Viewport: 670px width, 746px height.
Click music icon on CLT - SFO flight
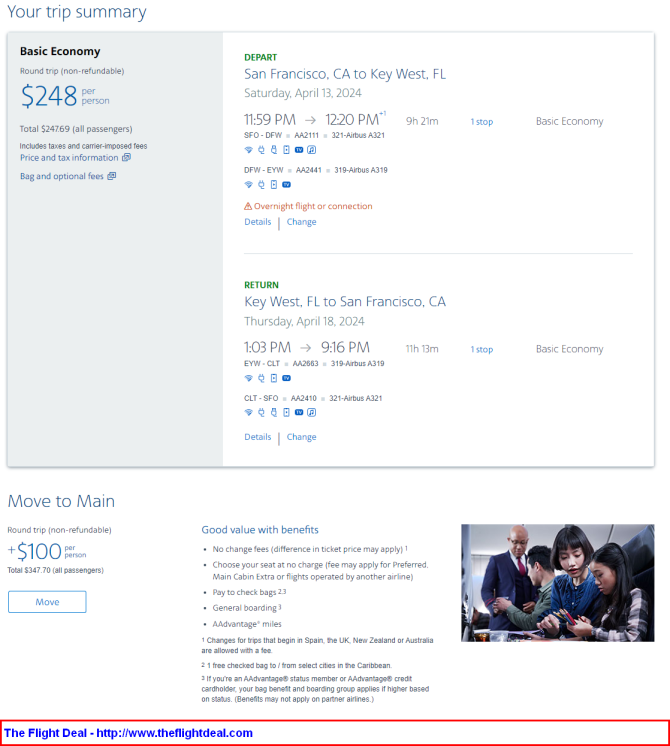coord(311,412)
